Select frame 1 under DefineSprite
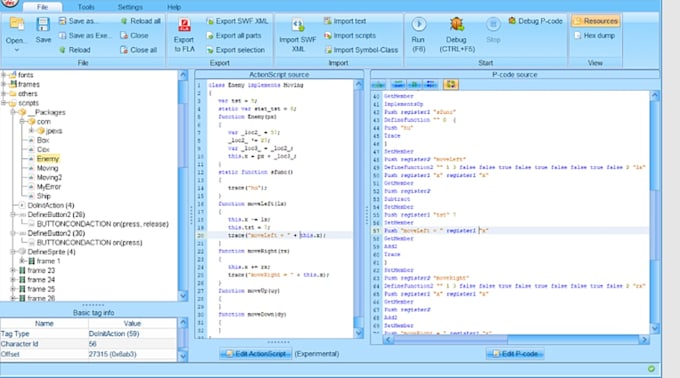The width and height of the screenshot is (680, 378). (x=48, y=261)
